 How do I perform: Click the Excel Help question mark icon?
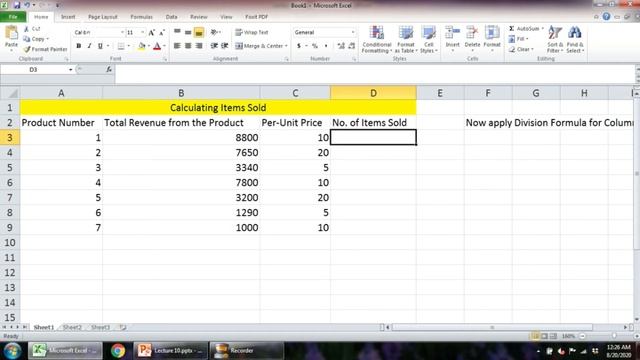coord(606,17)
